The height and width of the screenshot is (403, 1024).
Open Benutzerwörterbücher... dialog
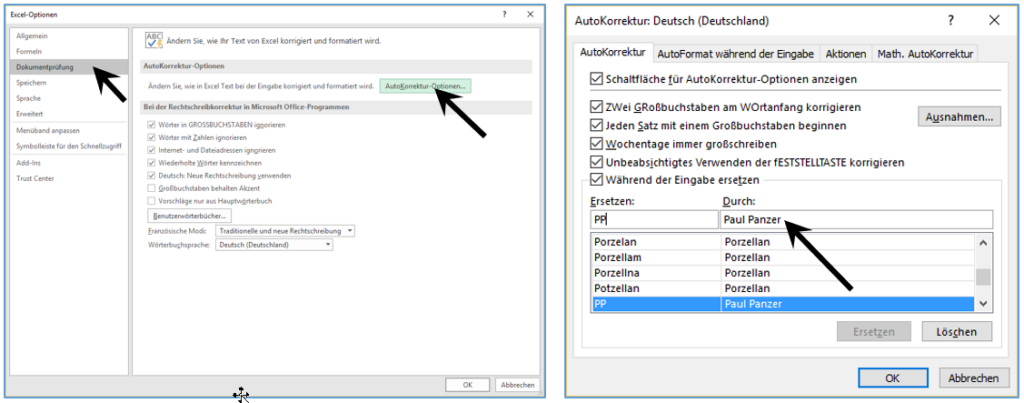tap(189, 215)
